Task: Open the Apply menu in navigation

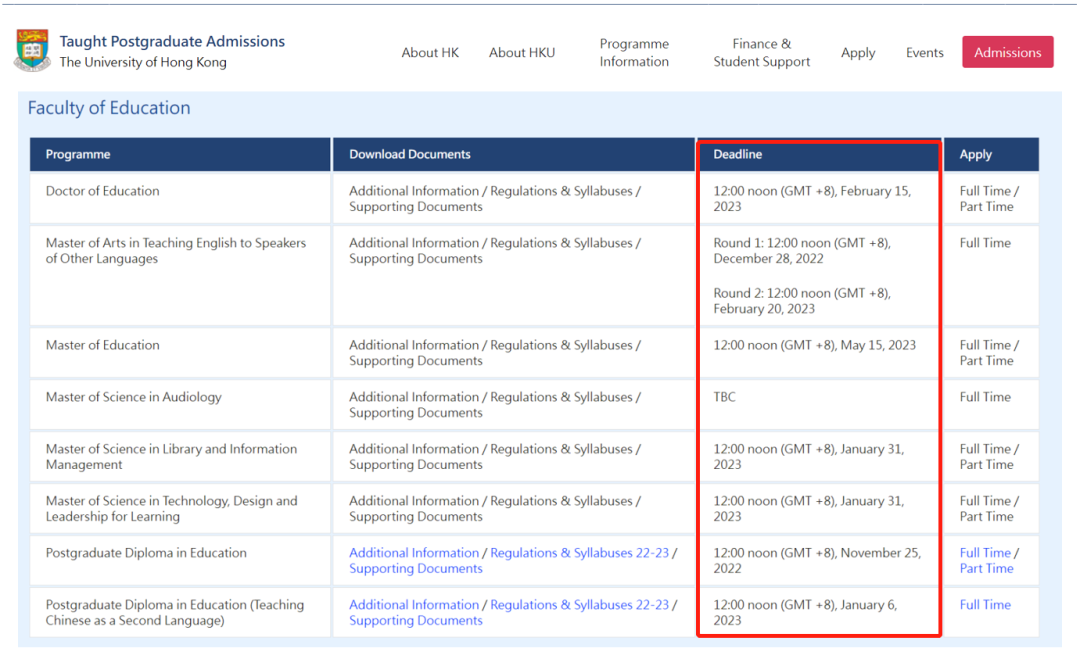Action: point(858,52)
